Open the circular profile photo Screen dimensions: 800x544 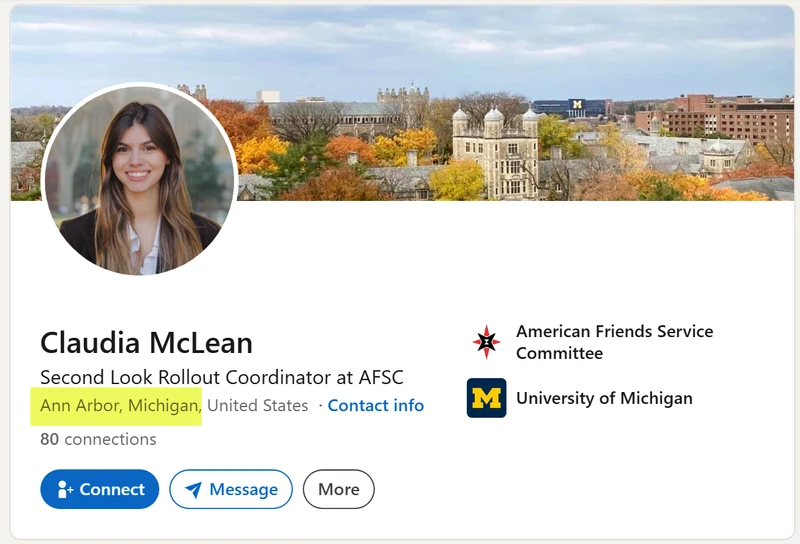point(139,180)
